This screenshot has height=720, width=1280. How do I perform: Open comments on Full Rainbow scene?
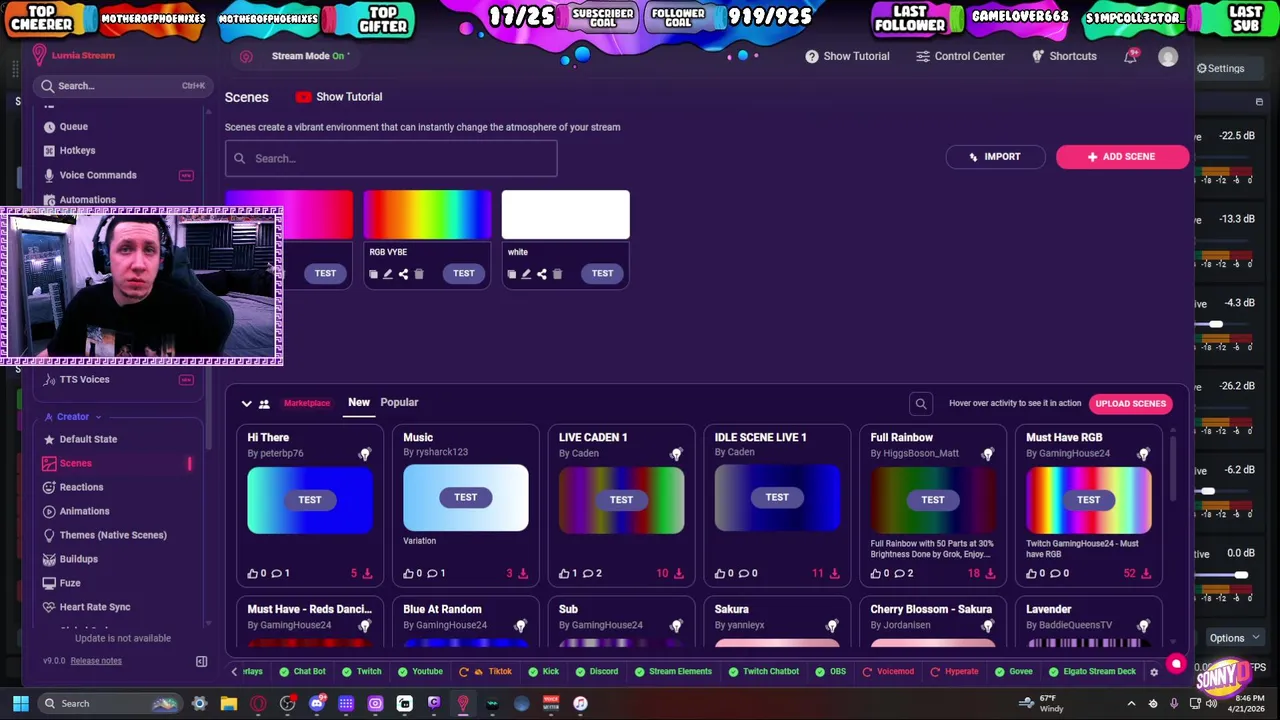point(898,574)
